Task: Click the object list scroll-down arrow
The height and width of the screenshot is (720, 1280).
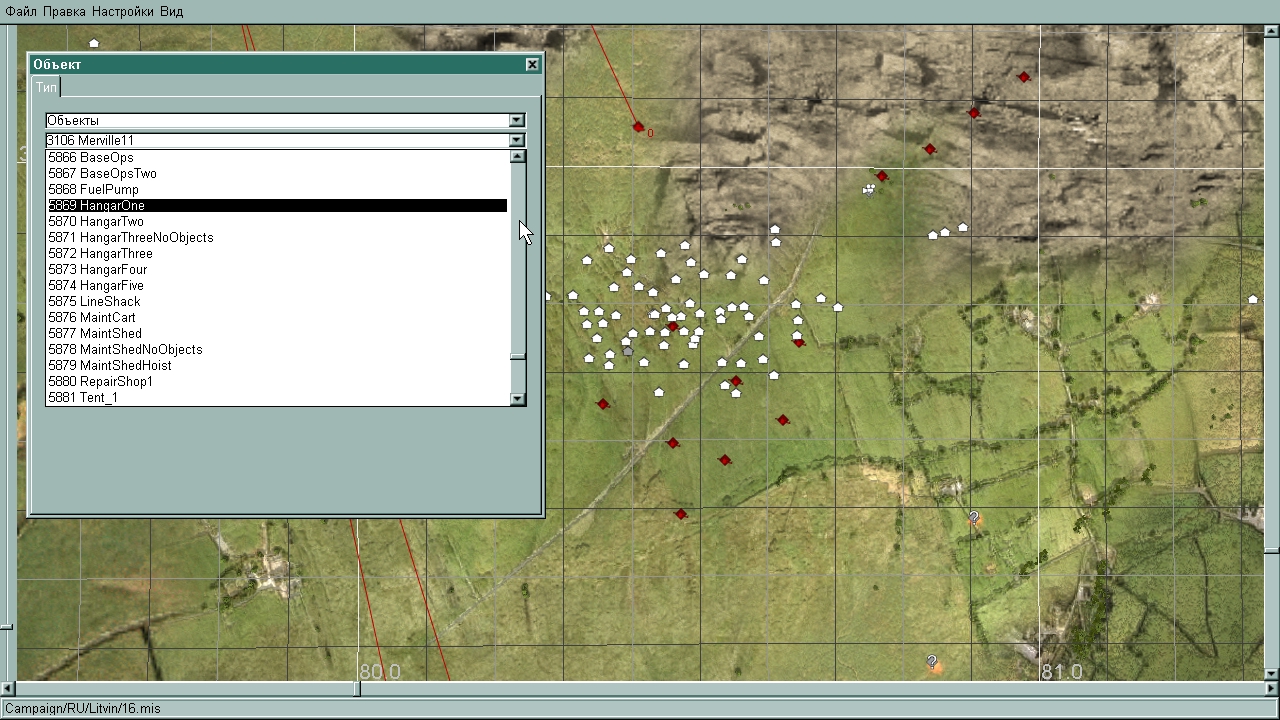Action: 517,398
